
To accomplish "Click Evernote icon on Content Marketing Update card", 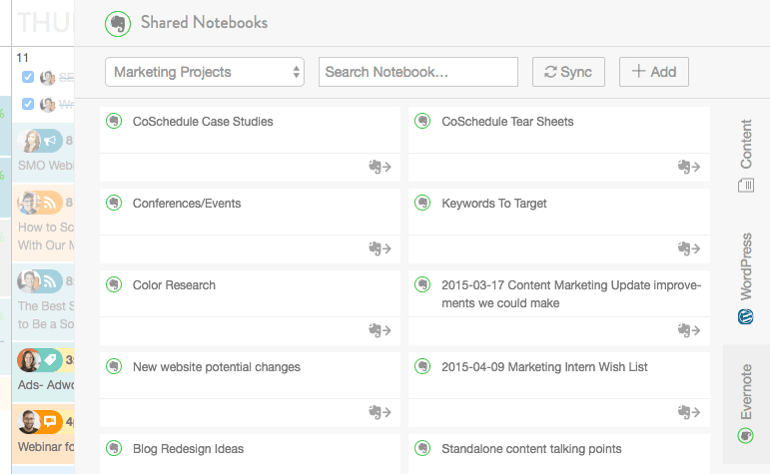I will (422, 284).
